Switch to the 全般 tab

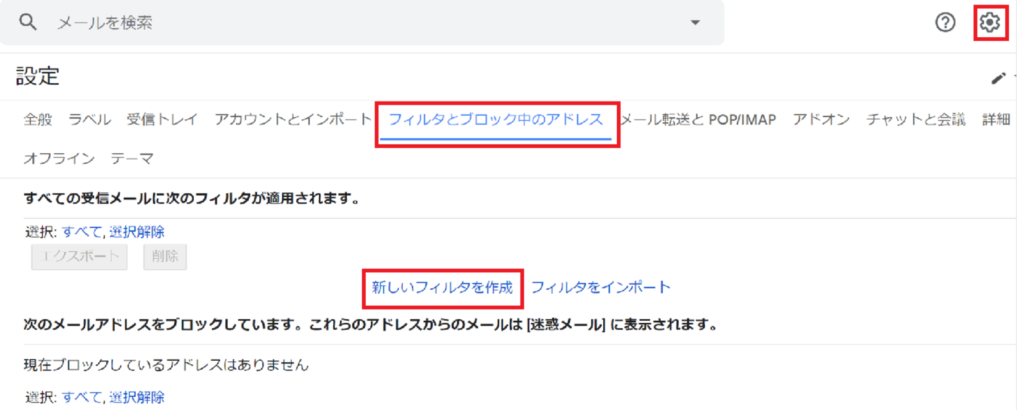(38, 120)
